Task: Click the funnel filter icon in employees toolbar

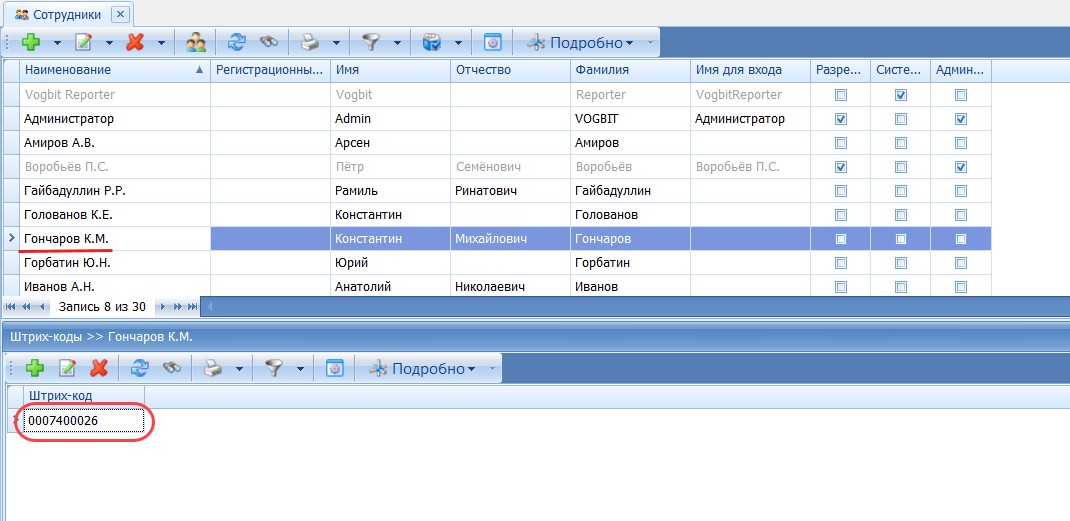Action: [x=371, y=42]
